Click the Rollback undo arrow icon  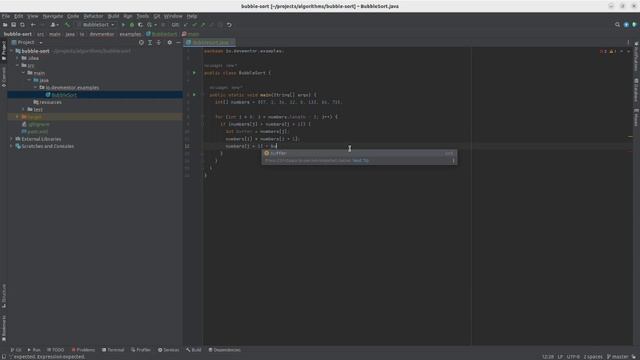tap(229, 25)
